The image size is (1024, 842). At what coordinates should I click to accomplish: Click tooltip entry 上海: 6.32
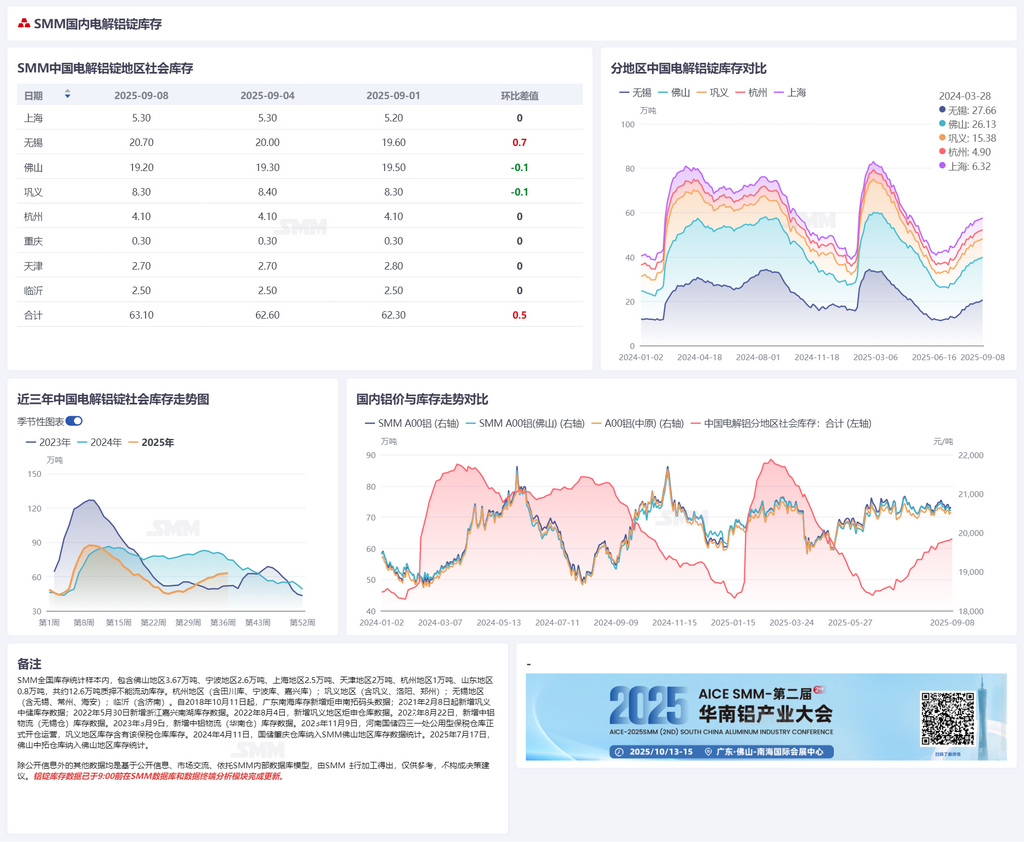[965, 167]
